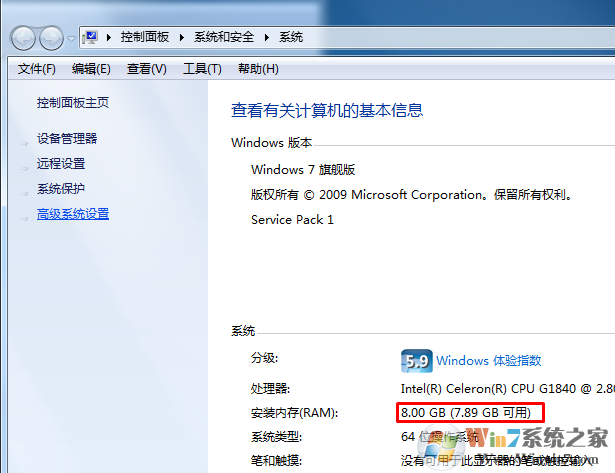The image size is (615, 473).
Task: Click the heading 查看有关计算机的基本信息
Action: click(327, 111)
